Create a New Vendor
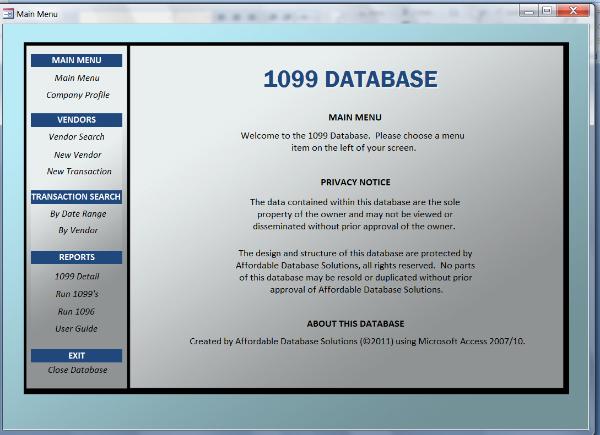This screenshot has height=435, width=600. point(77,155)
